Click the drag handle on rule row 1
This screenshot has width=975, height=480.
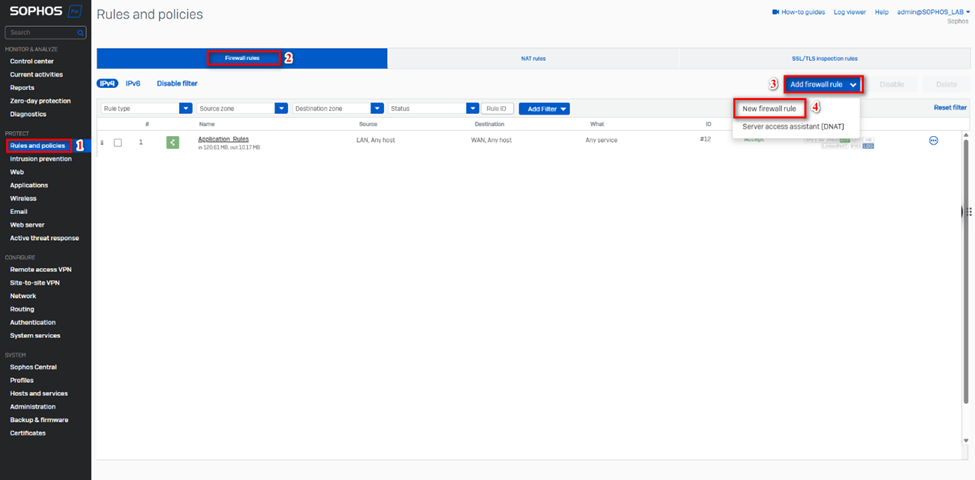(x=102, y=142)
